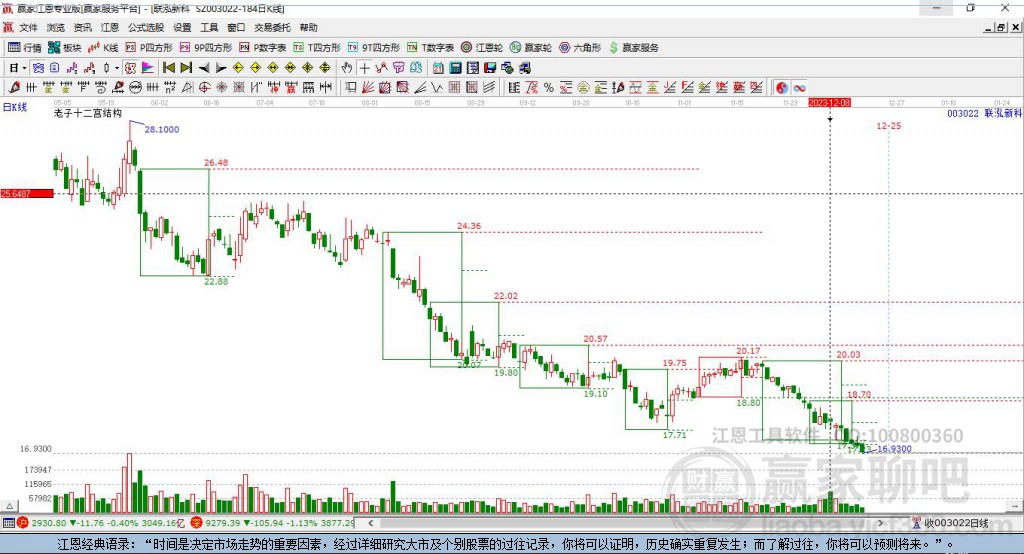The image size is (1024, 554).
Task: Select the crosshair cursor tool
Action: pos(364,68)
